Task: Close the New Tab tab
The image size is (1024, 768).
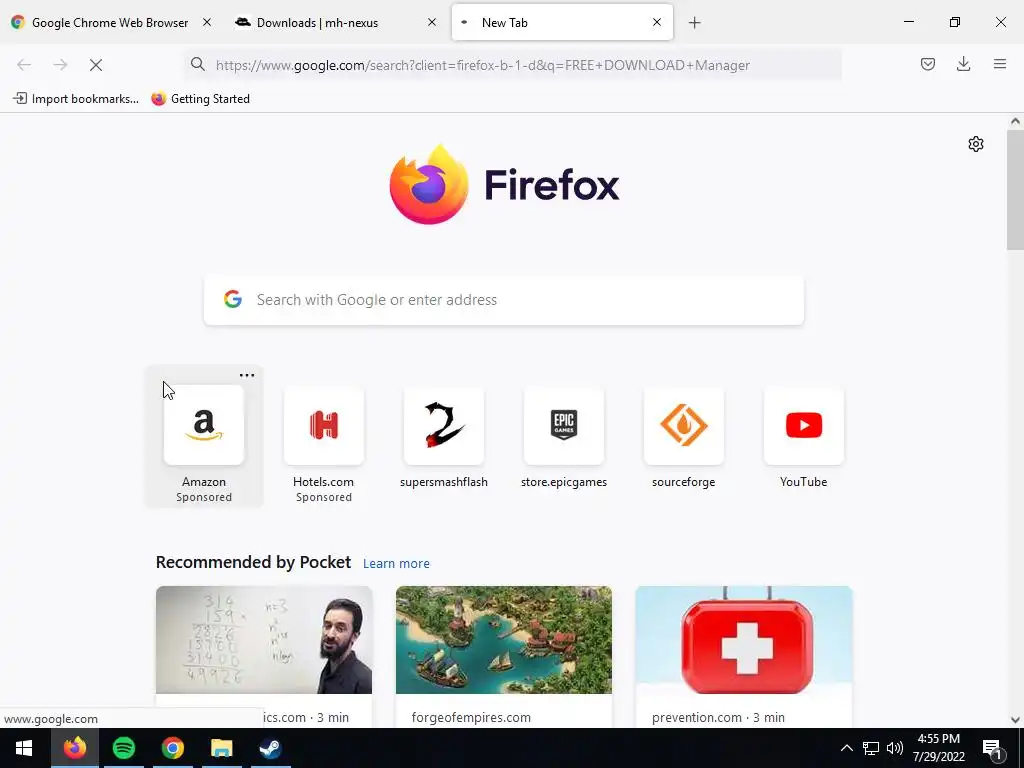Action: pyautogui.click(x=657, y=22)
